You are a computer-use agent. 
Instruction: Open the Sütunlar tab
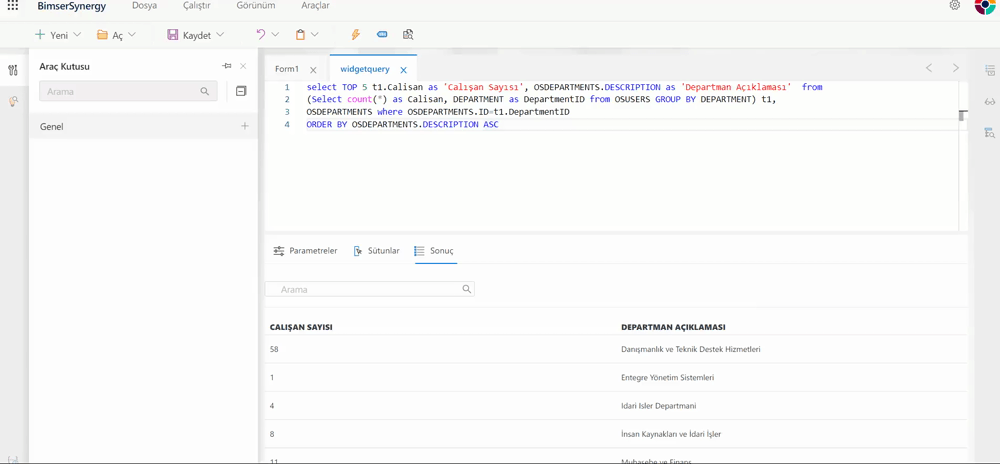pyautogui.click(x=377, y=251)
